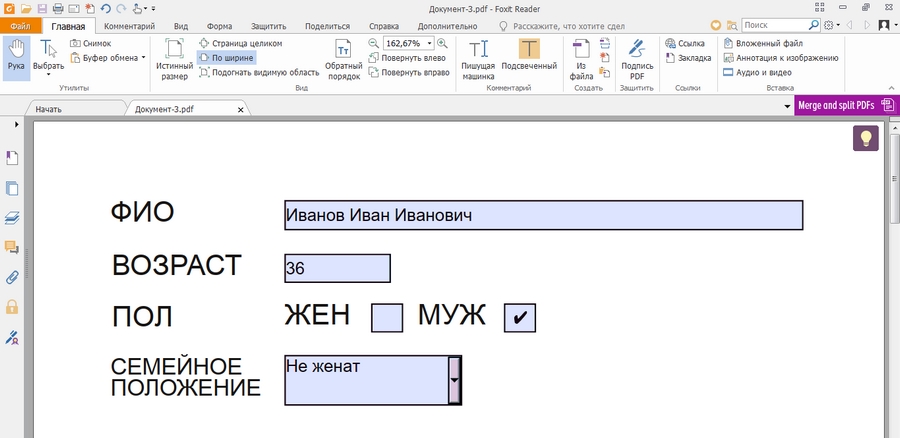Open the attachments paperclip side panel
900x438 pixels.
click(13, 277)
